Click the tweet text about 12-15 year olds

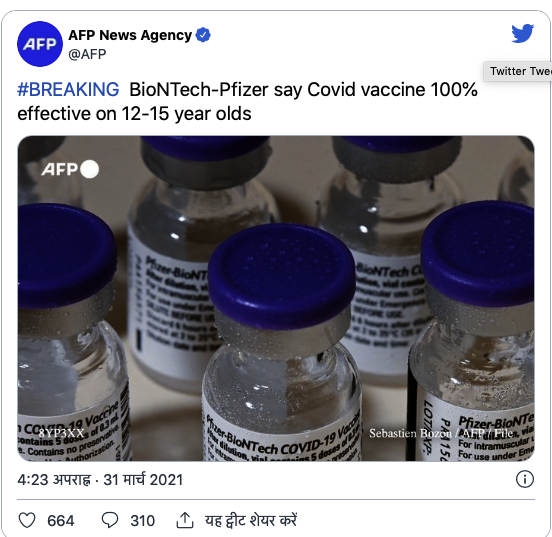(x=247, y=101)
